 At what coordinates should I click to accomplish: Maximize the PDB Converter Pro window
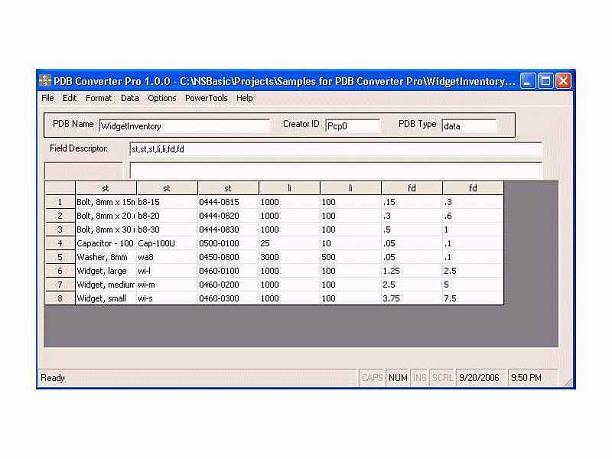click(x=545, y=81)
